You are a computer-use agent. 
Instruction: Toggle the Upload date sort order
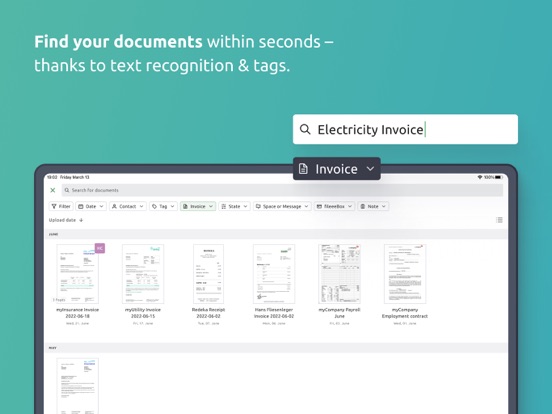click(66, 220)
